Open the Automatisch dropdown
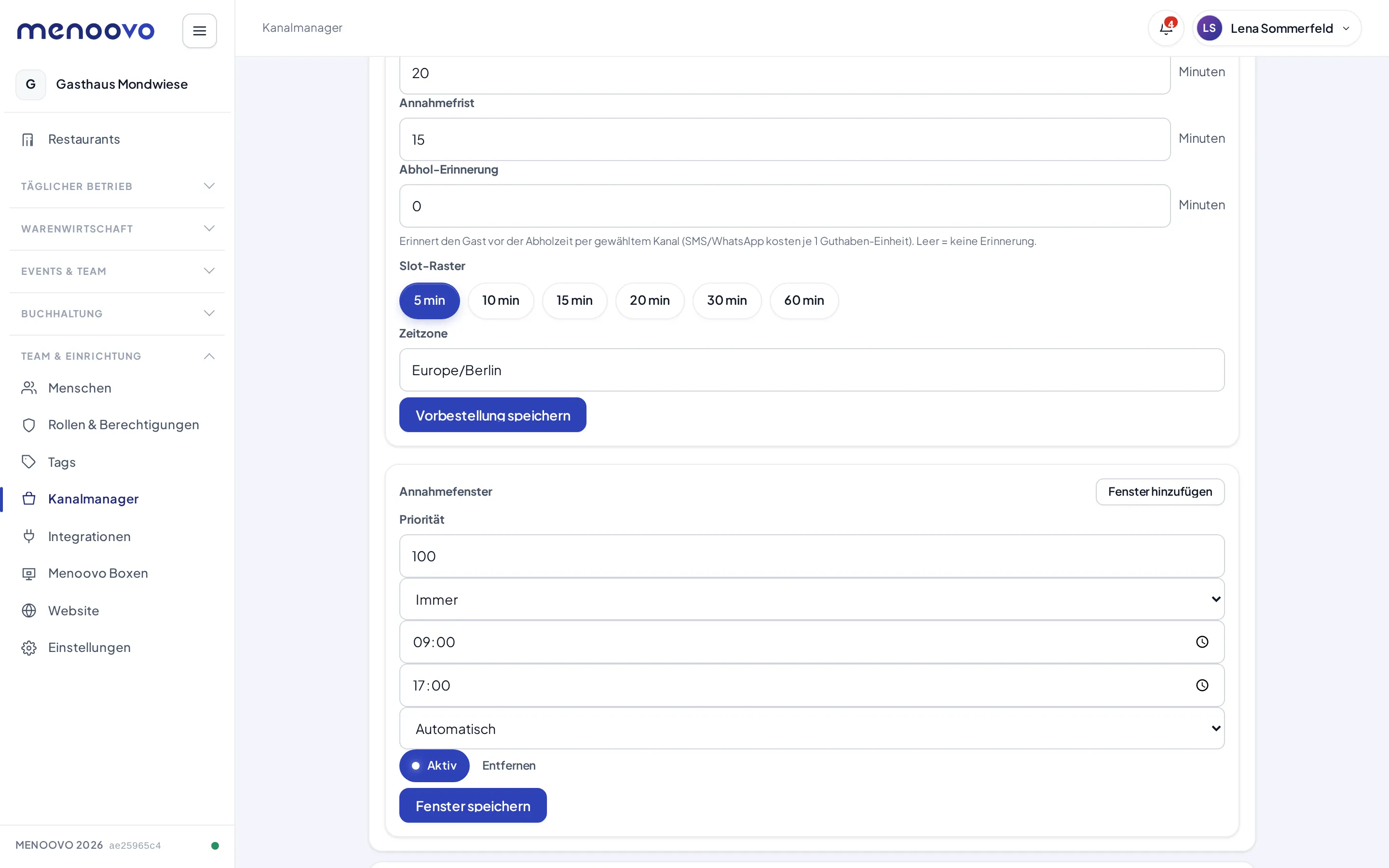The image size is (1389, 868). tap(812, 729)
